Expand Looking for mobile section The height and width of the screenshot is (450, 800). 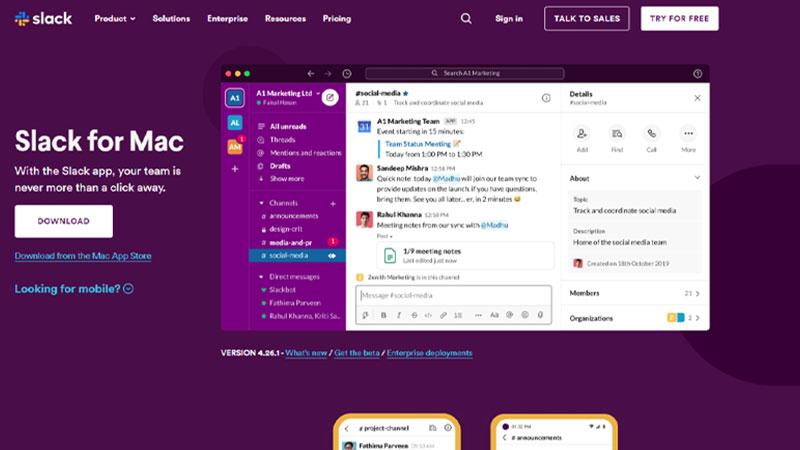point(74,289)
